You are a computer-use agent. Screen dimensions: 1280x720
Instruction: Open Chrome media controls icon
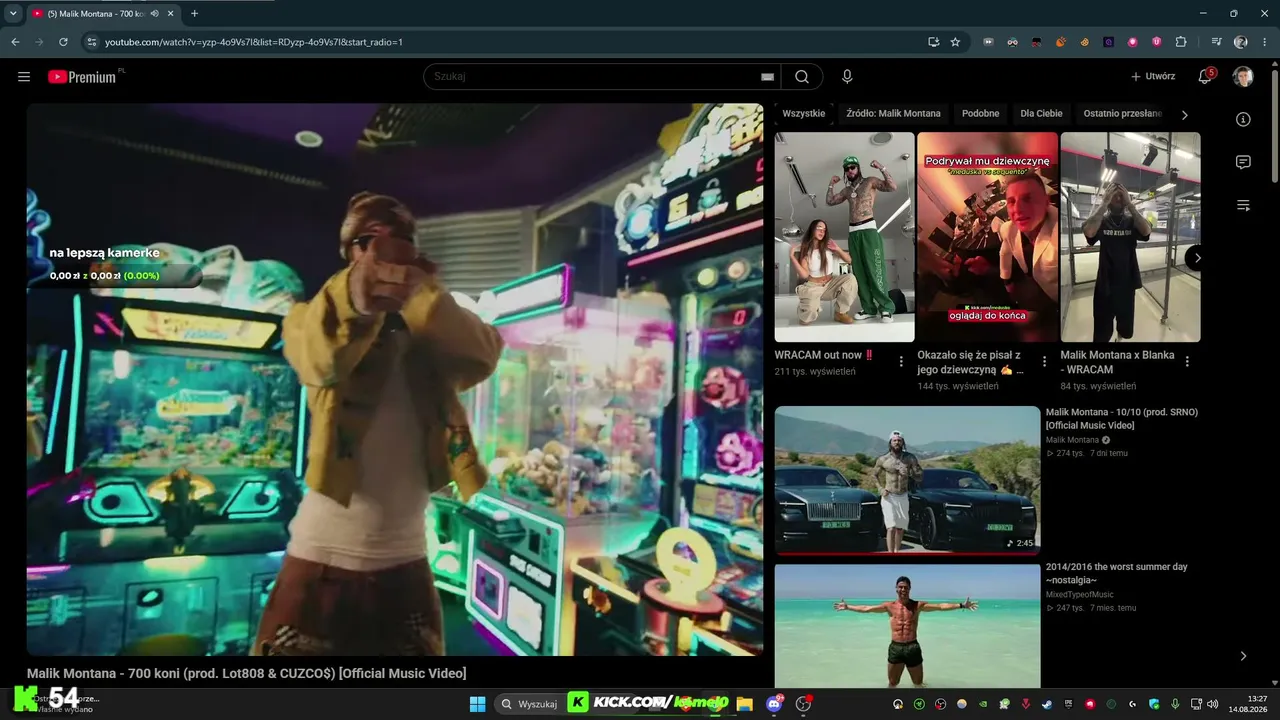click(x=1216, y=42)
